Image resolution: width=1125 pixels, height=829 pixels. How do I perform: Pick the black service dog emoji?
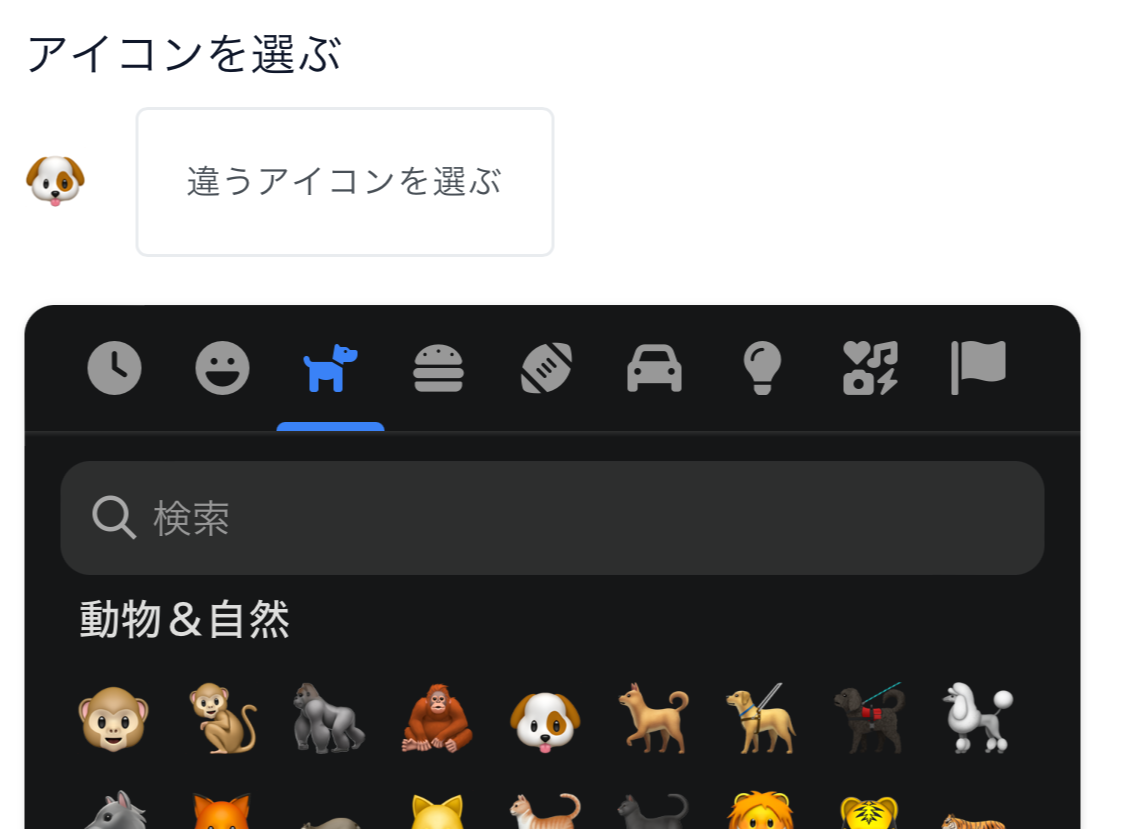870,718
